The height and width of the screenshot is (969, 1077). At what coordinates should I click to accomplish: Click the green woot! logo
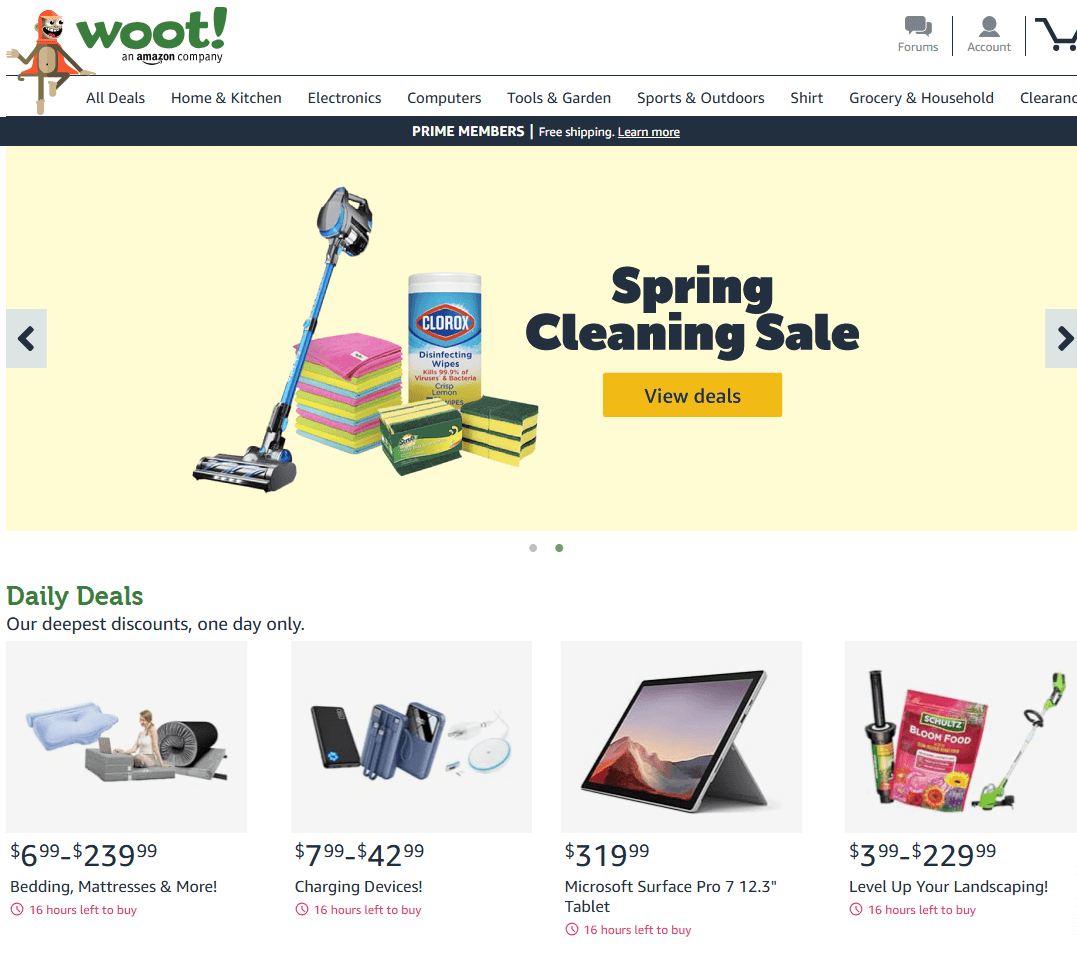point(152,30)
